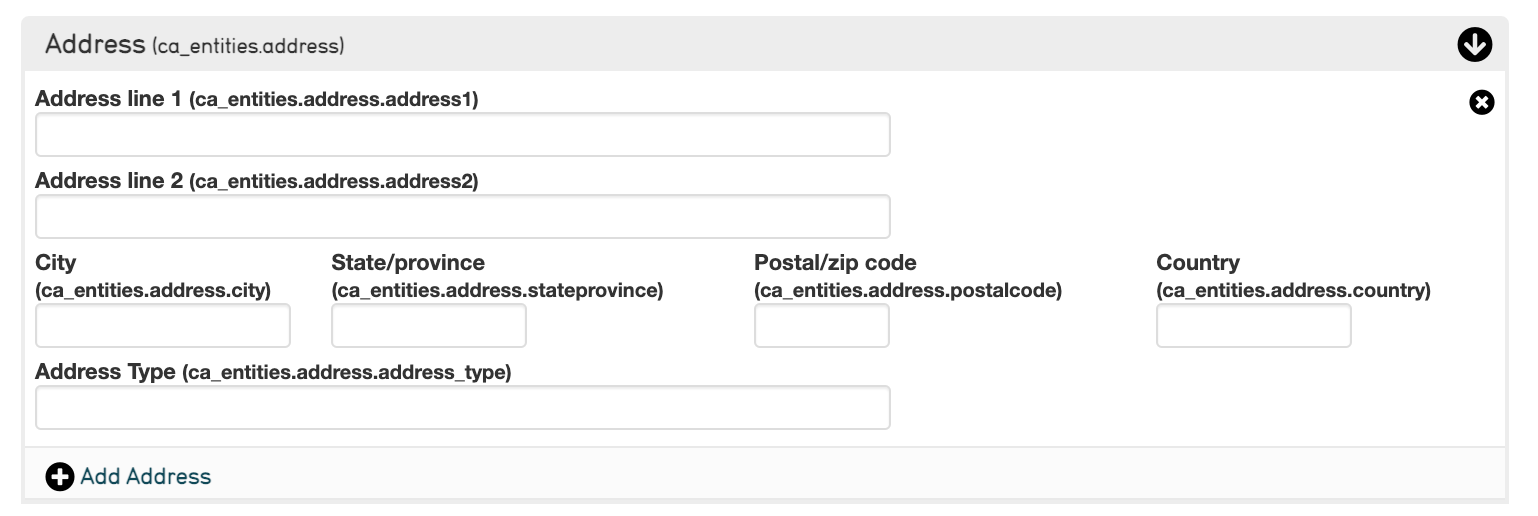The height and width of the screenshot is (516, 1538).
Task: Click into the Address line 2 text box
Action: (462, 217)
